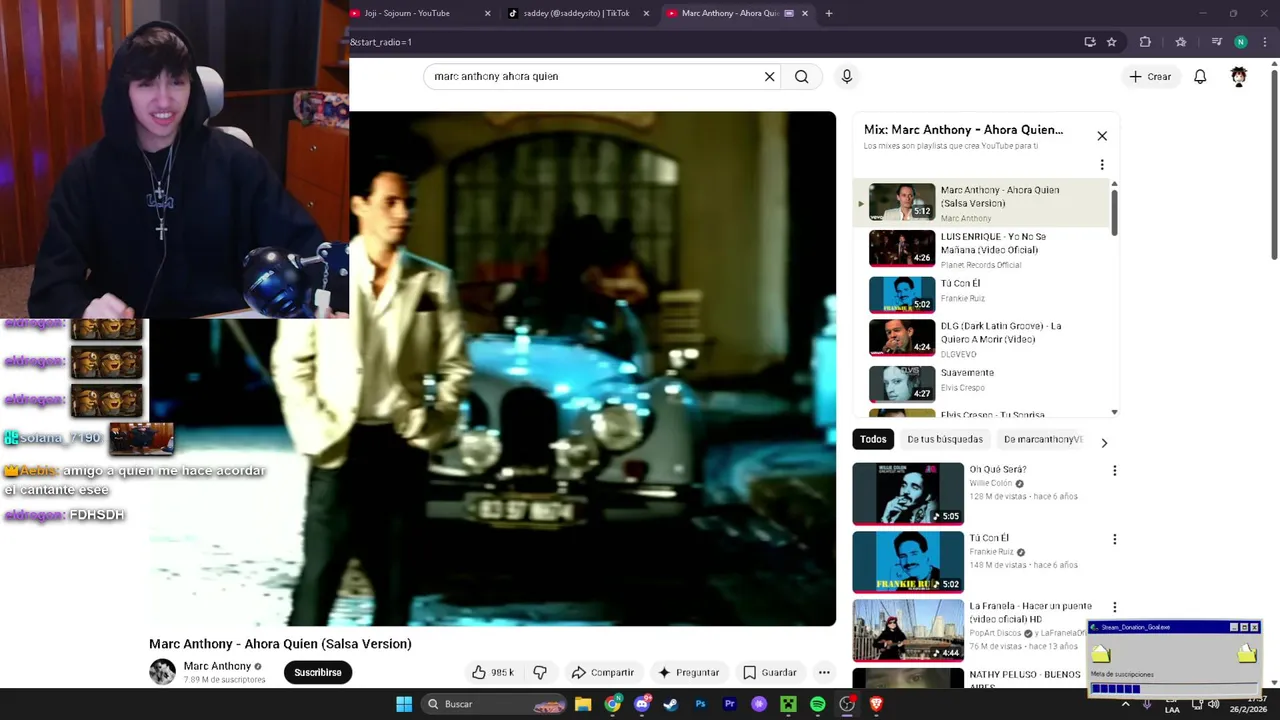Image resolution: width=1280 pixels, height=720 pixels.
Task: Click the Guardar save button
Action: click(x=770, y=672)
